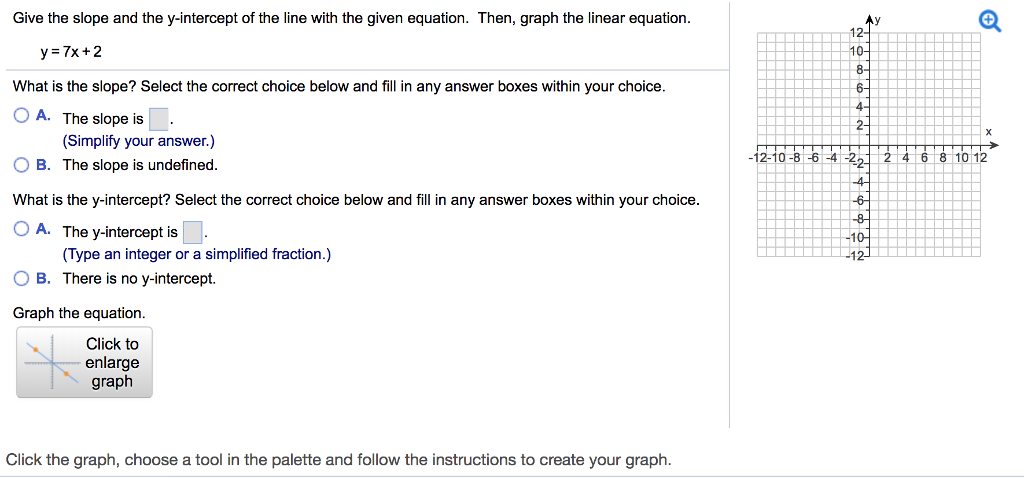Select option B slope is undefined
The image size is (1024, 478).
click(22, 165)
